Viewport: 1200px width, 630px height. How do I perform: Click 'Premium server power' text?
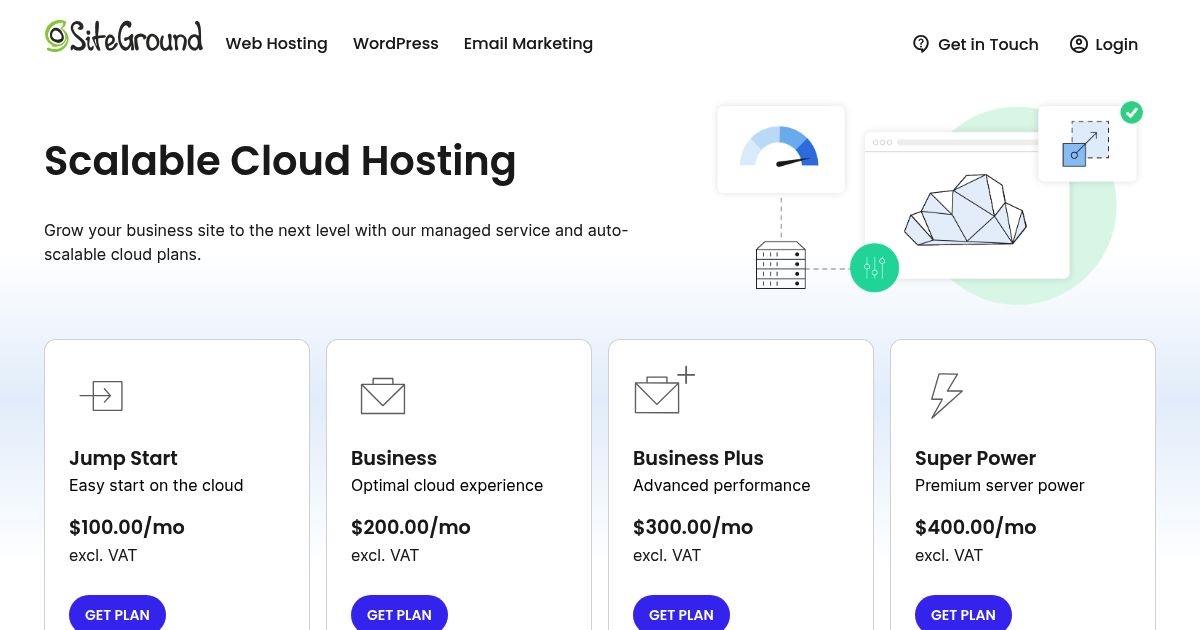(x=1000, y=486)
